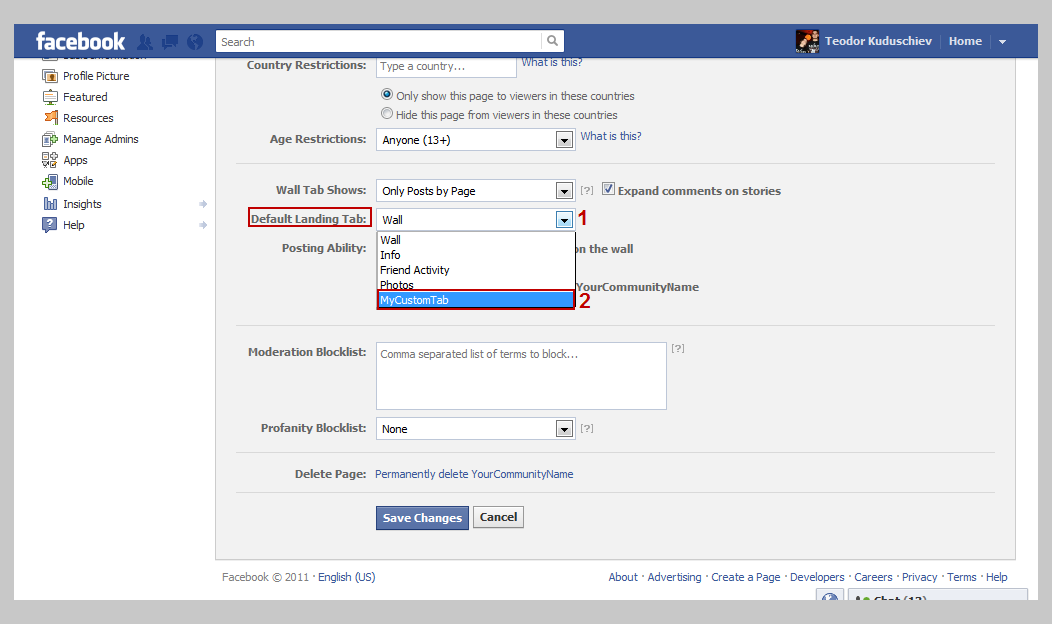Click the Mobile sidebar icon

click(50, 181)
